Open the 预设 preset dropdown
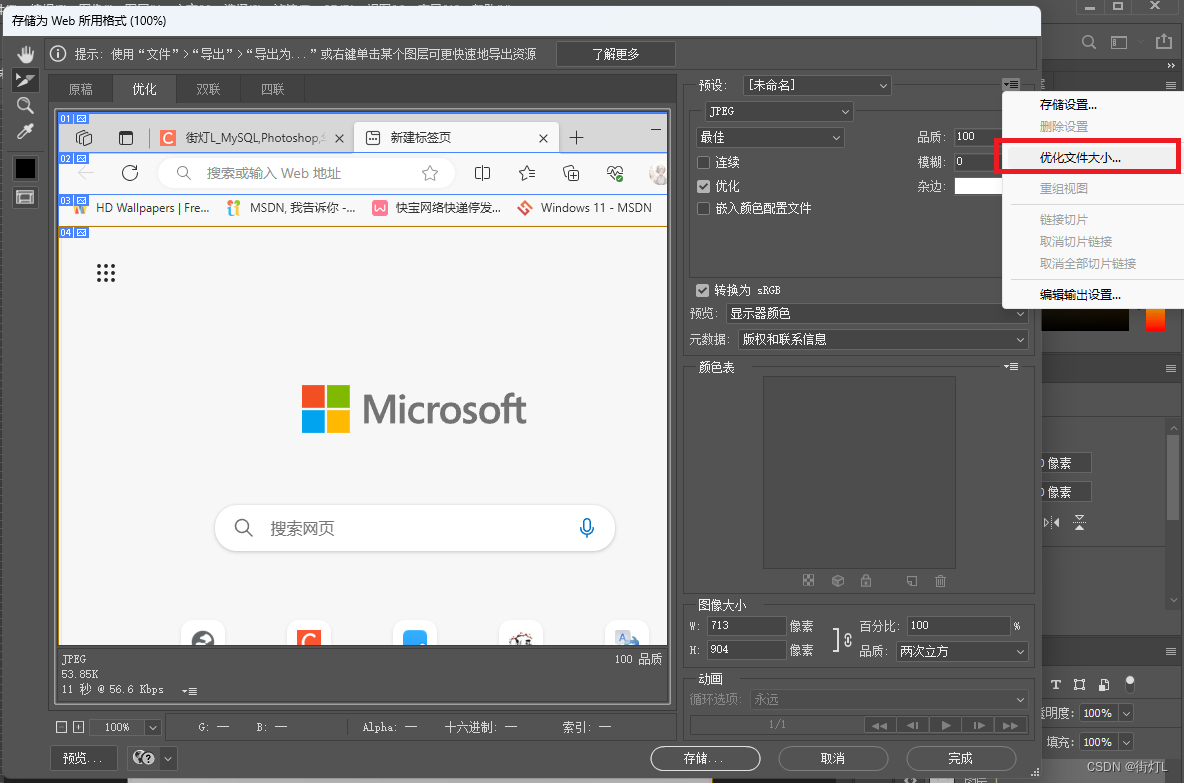 [817, 85]
